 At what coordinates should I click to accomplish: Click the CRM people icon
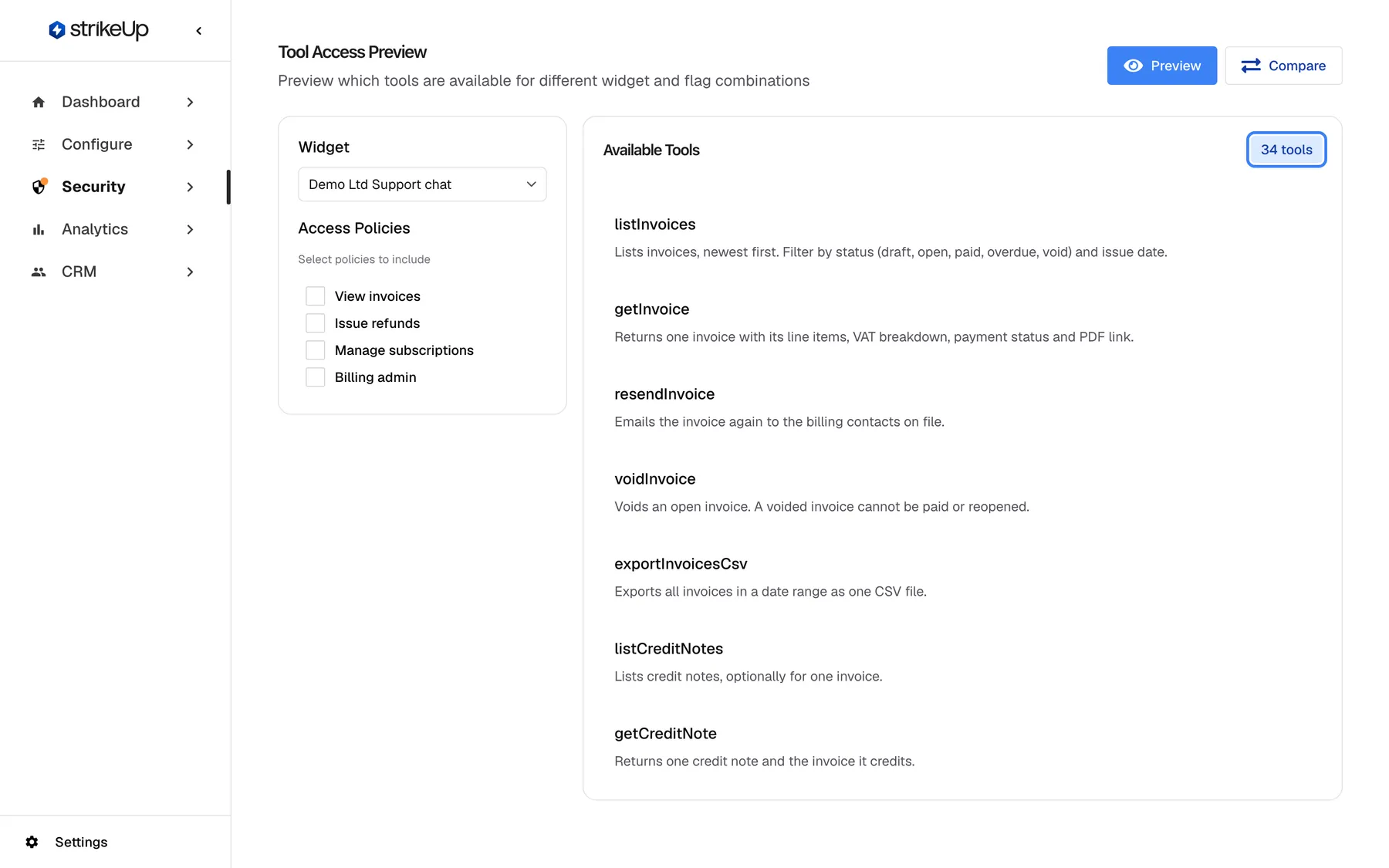pyautogui.click(x=39, y=272)
